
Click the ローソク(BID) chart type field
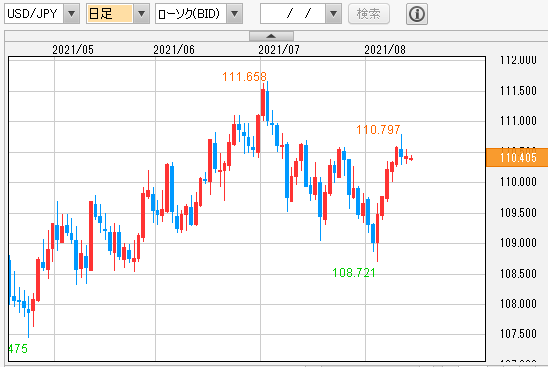click(191, 14)
